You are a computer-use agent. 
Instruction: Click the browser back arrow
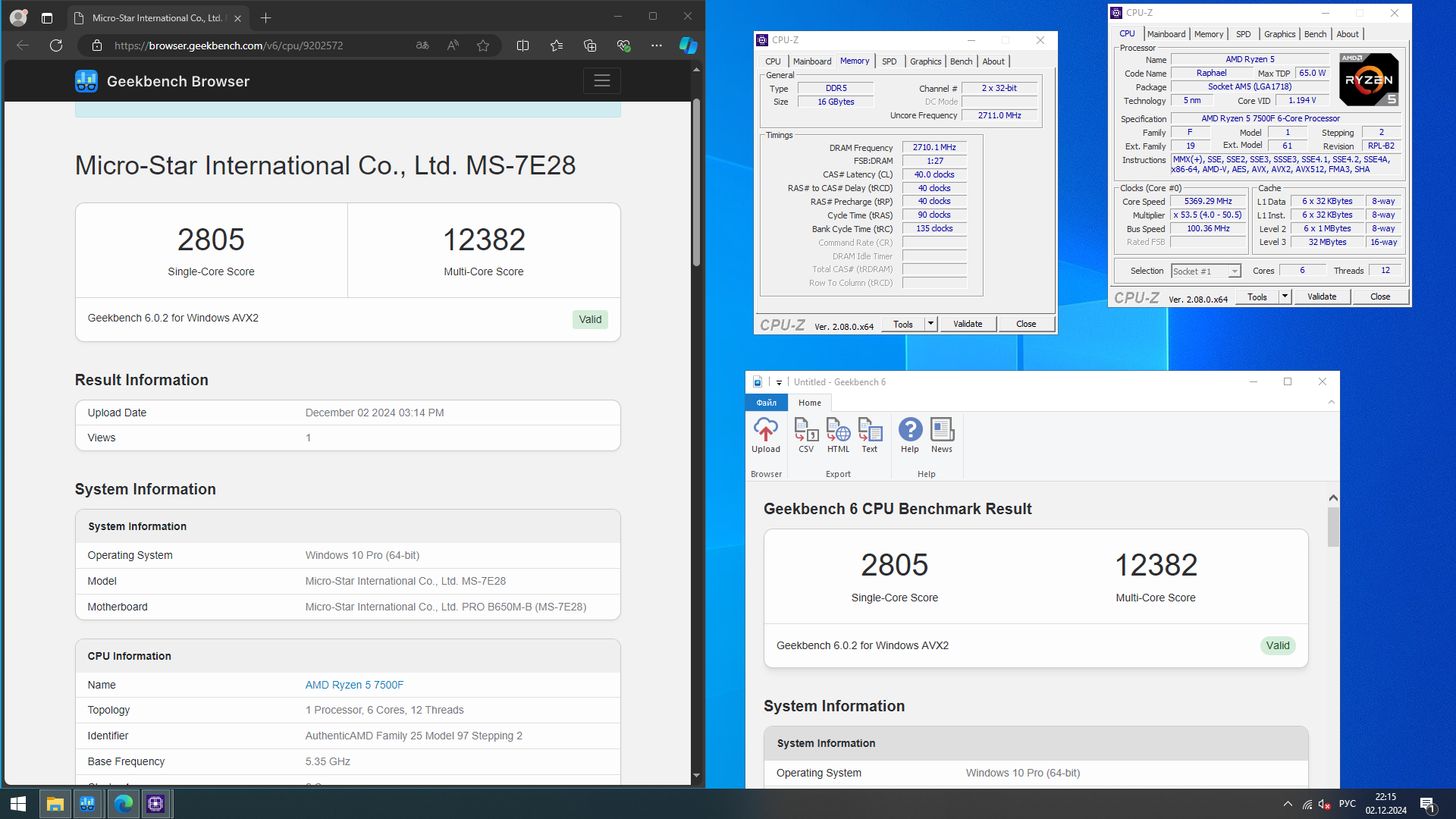tap(23, 45)
